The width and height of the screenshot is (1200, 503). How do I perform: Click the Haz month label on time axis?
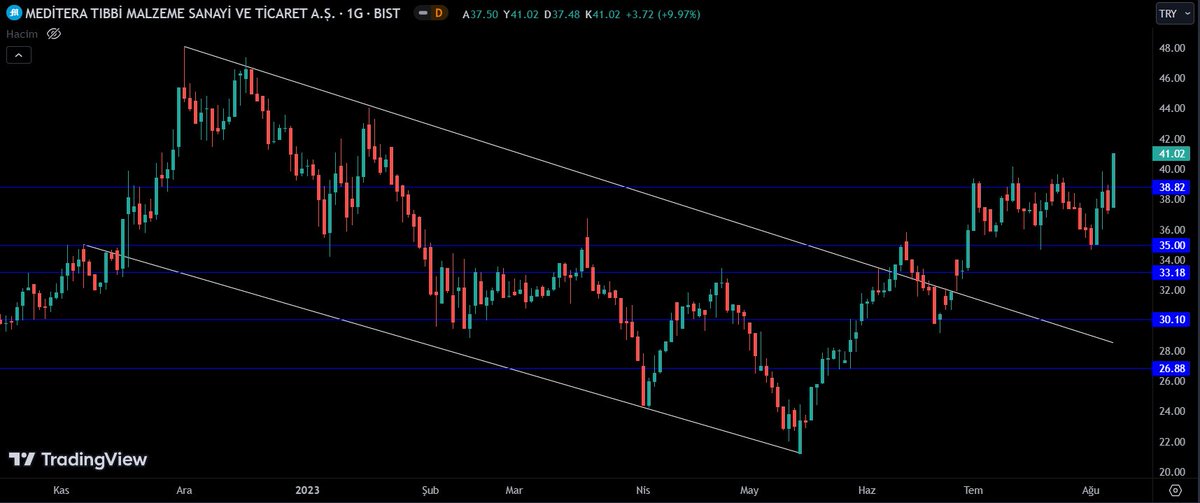(867, 491)
